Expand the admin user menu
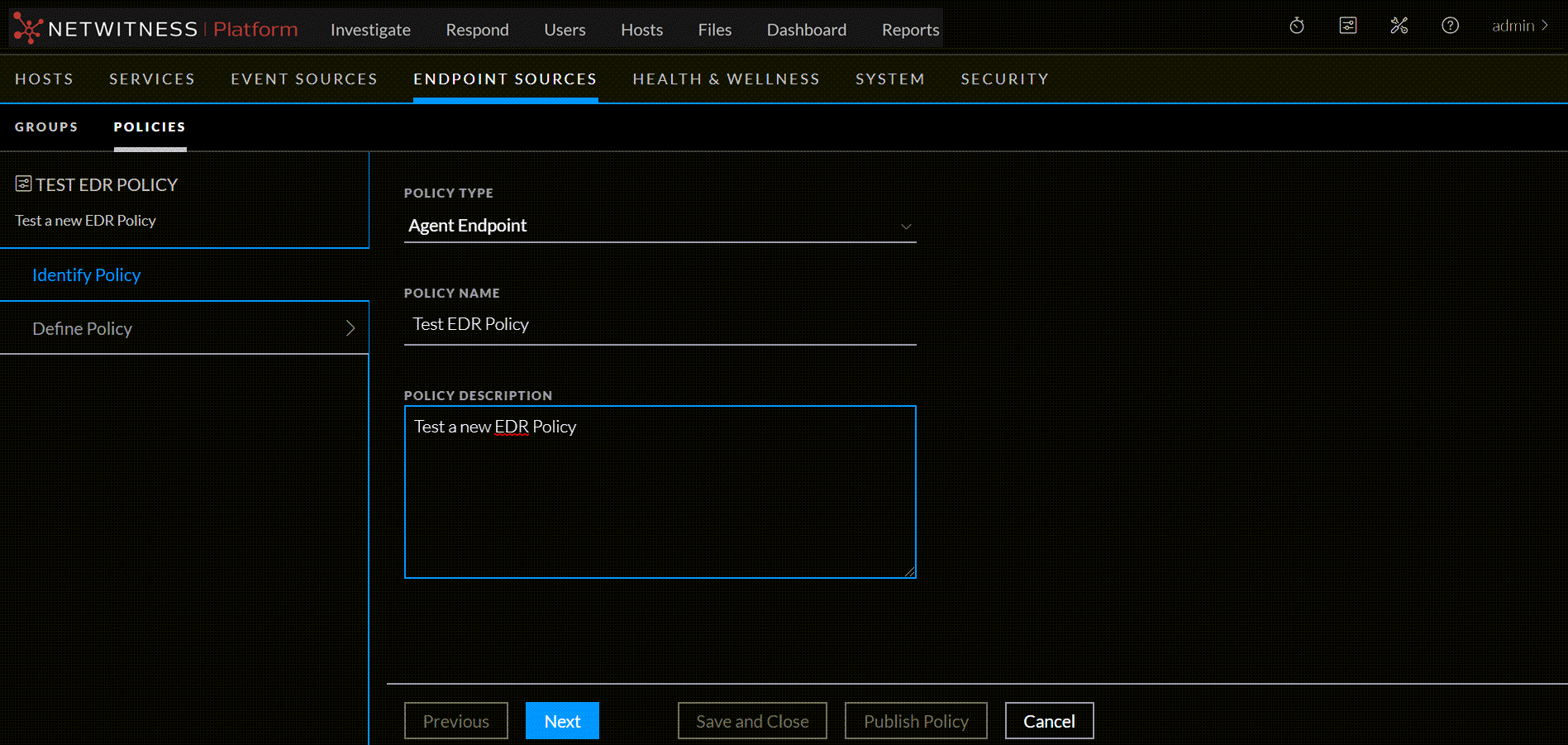 [x=1519, y=26]
